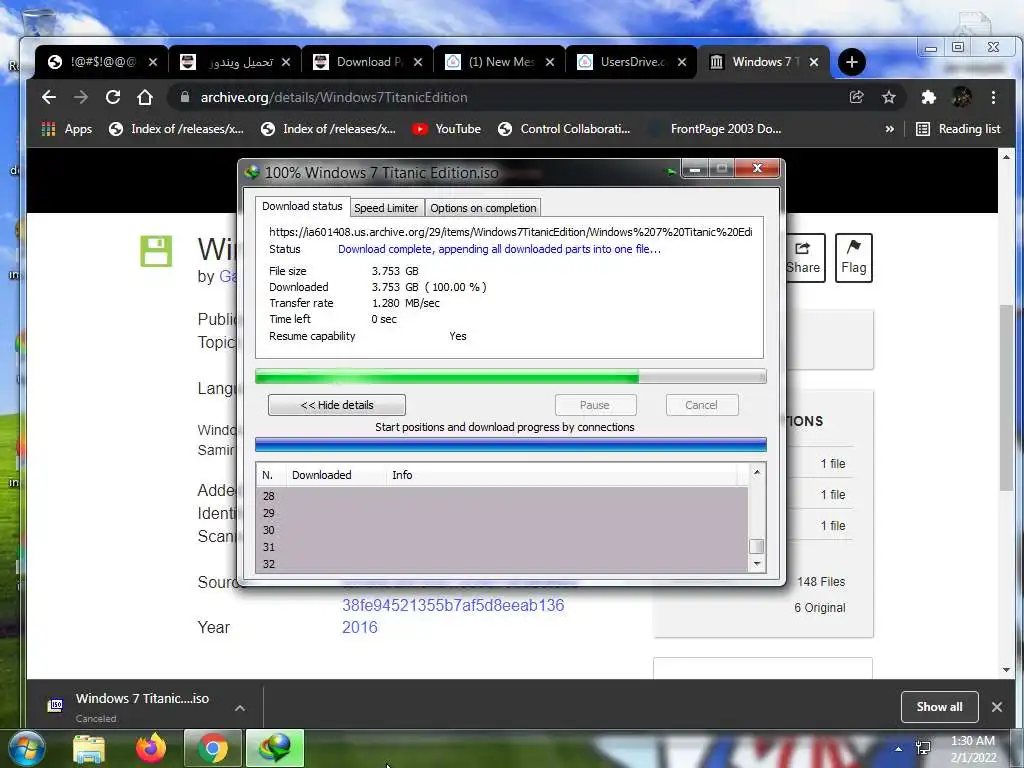
Task: Open the Control Collaborati... bookmark
Action: [564, 129]
